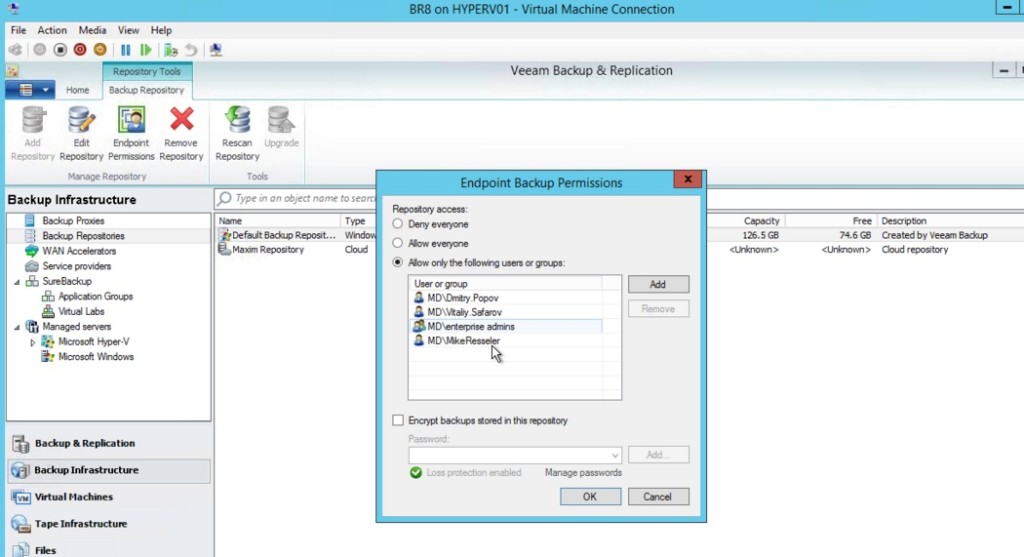Click the Ctrl+Alt+Delete icon in VM toolbar
Image resolution: width=1024 pixels, height=557 pixels.
tap(15, 50)
